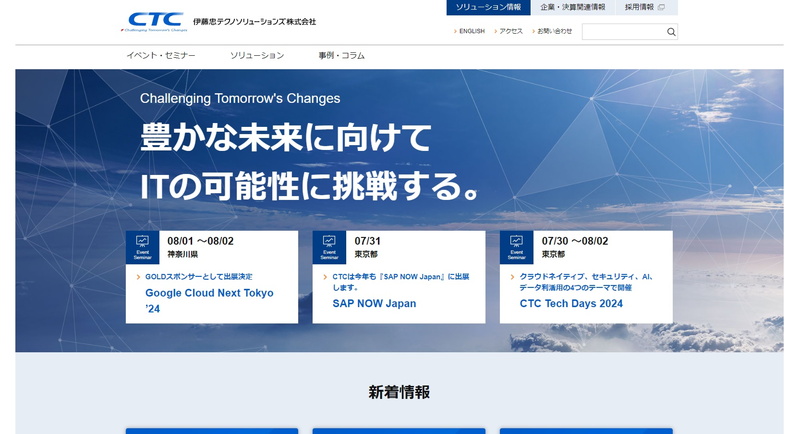This screenshot has height=434, width=800.
Task: Click Event Seminar icon on CTC Tech Days card
Action: (516, 247)
